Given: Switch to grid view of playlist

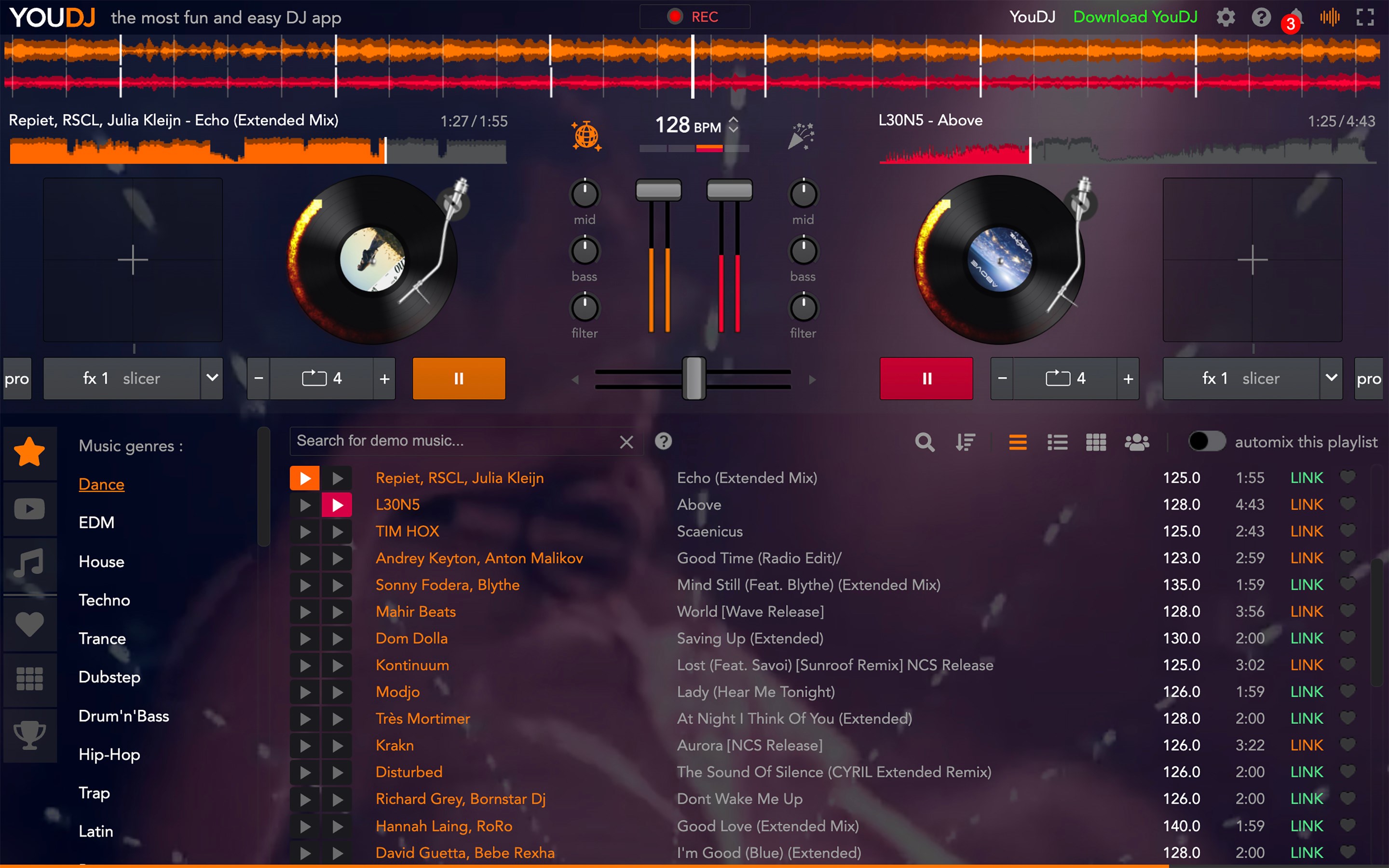Looking at the screenshot, I should pos(1096,442).
